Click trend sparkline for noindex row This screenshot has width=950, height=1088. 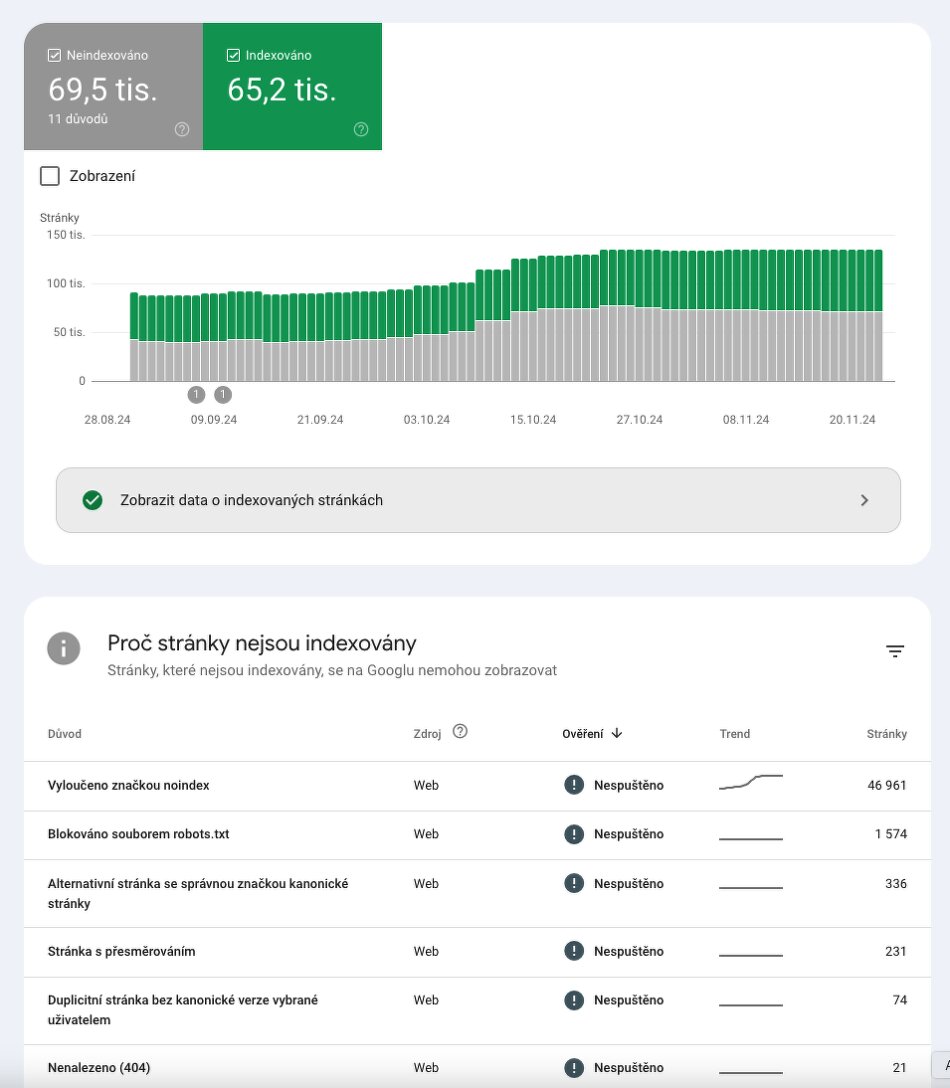[x=750, y=783]
